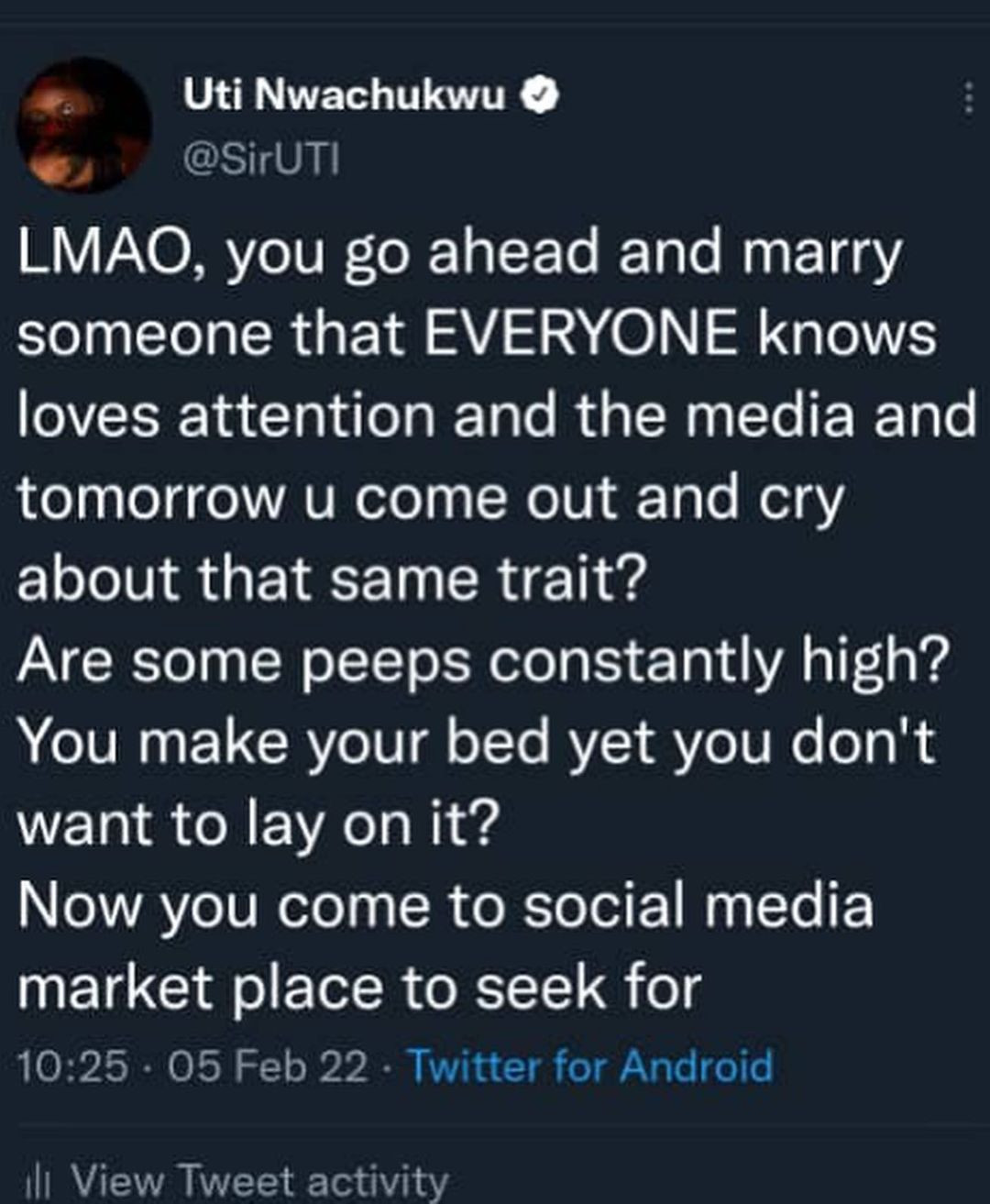This screenshot has width=990, height=1204.
Task: Open the @SirUTI handle link
Action: coord(260,160)
